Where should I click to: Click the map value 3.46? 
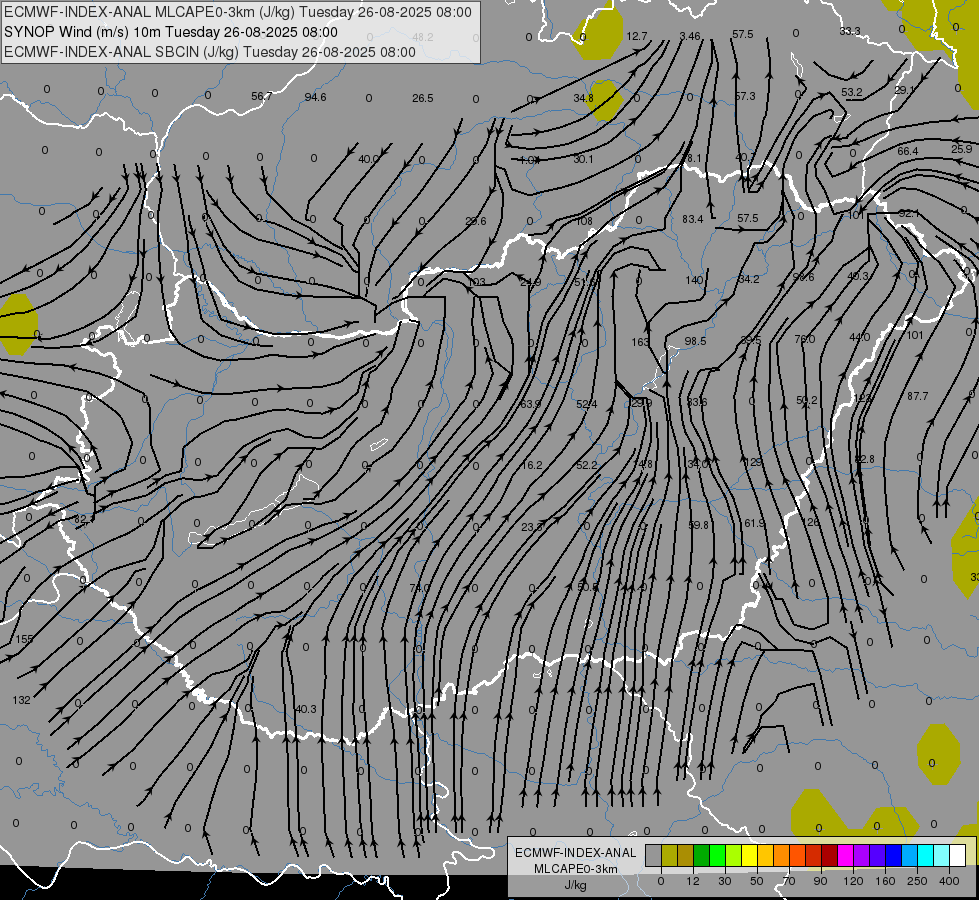(690, 36)
